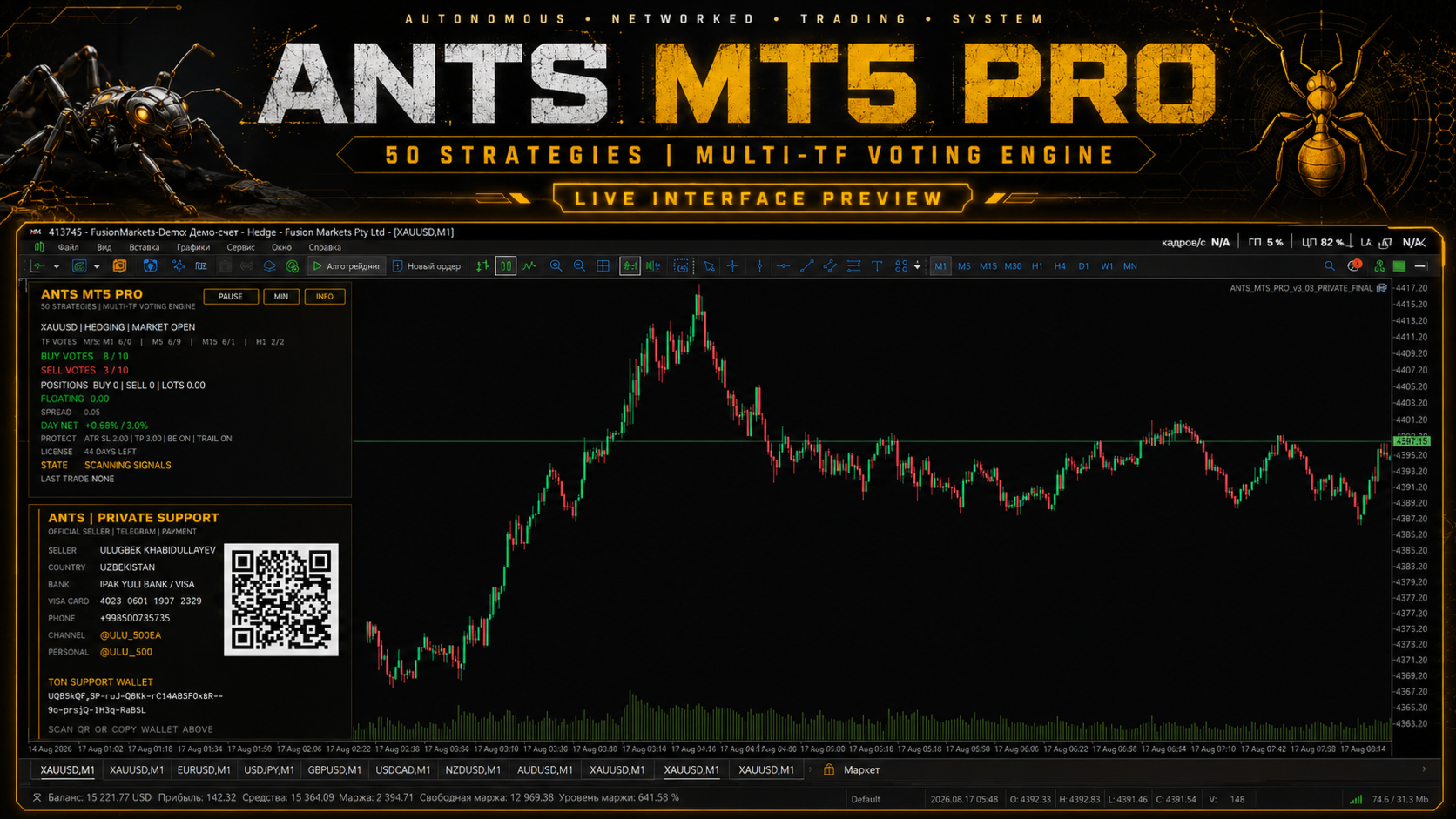Open the @ULU_500EA channel link
This screenshot has height=819, width=1456.
click(x=131, y=635)
